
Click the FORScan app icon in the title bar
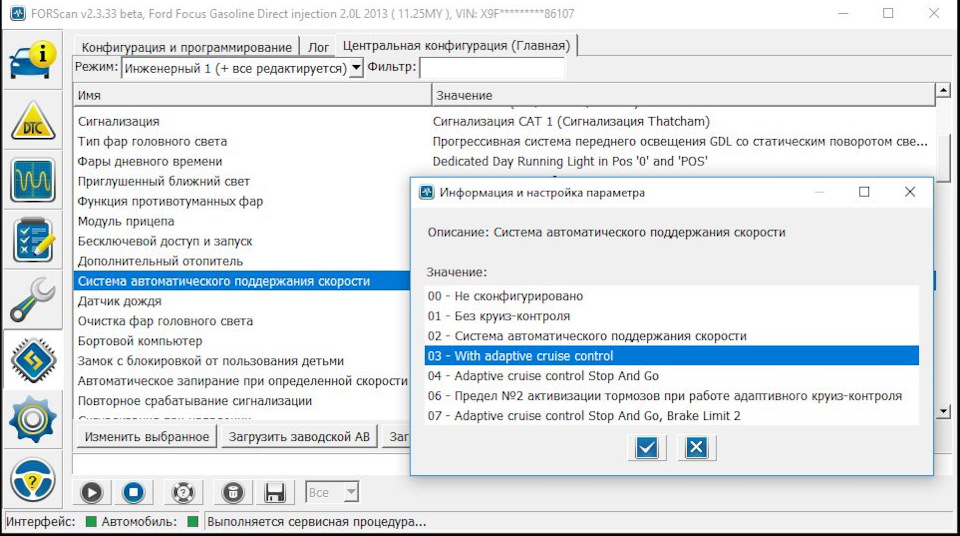click(17, 13)
